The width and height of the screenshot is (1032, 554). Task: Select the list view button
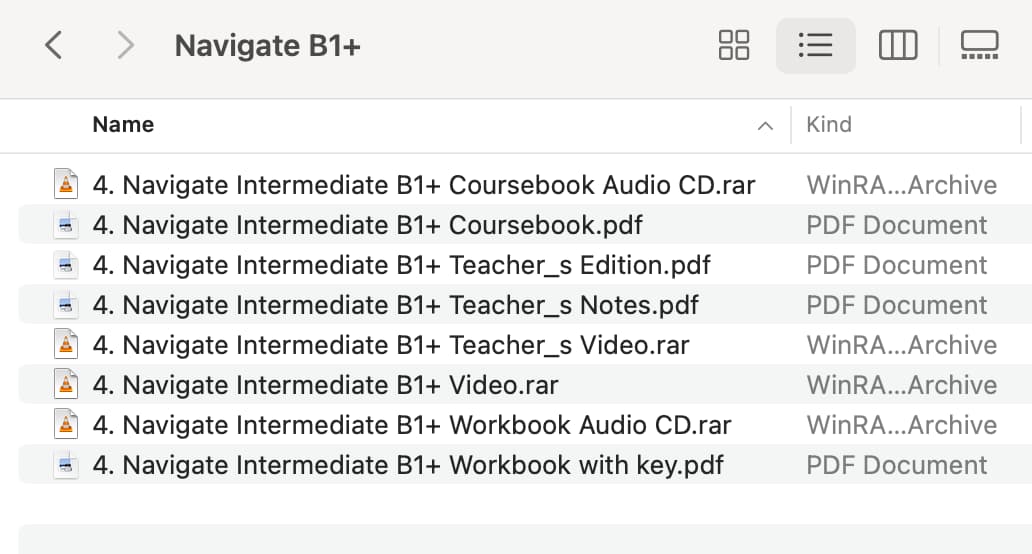click(815, 45)
